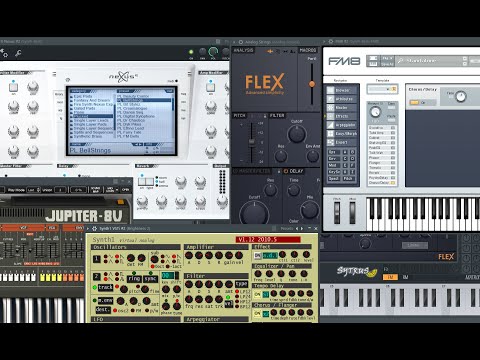Click the FLEX Pan slider handle

[x=312, y=84]
